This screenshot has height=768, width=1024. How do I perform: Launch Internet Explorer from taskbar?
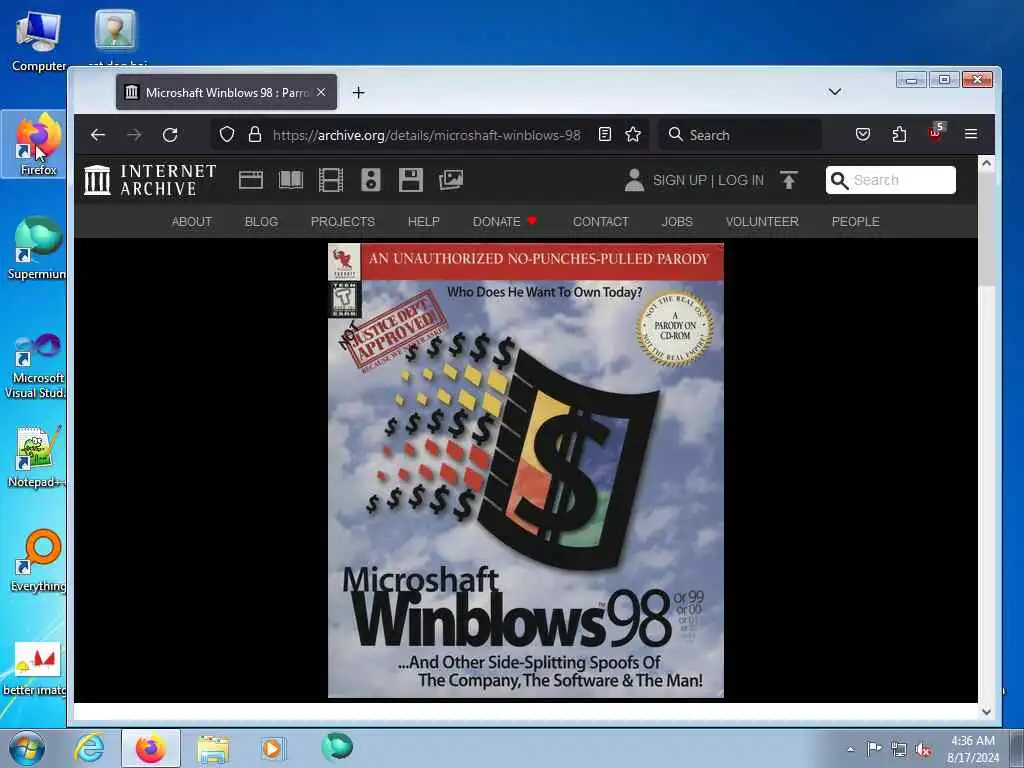(x=89, y=748)
